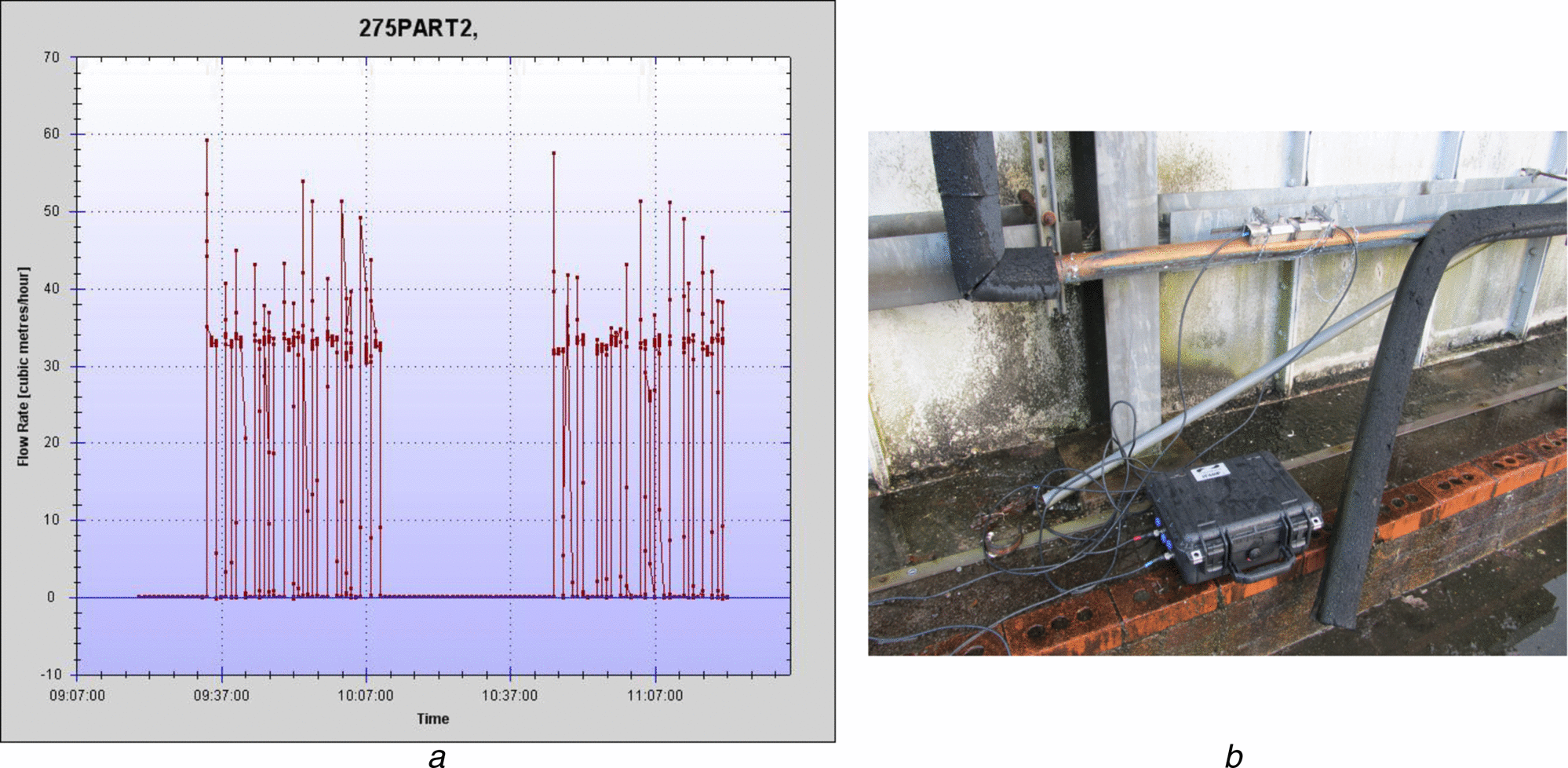1568x768 pixels.
Task: Click the 10 value on the y-axis
Action: [51, 520]
